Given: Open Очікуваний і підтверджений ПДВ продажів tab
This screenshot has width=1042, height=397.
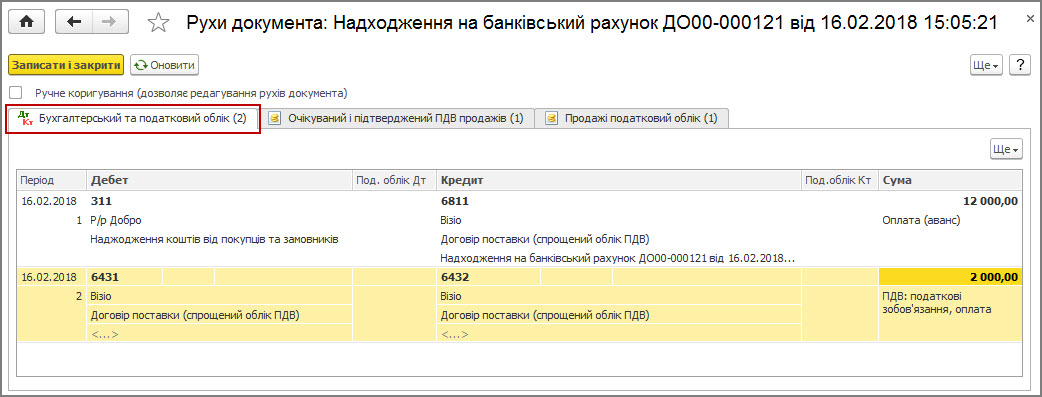Looking at the screenshot, I should tap(397, 119).
